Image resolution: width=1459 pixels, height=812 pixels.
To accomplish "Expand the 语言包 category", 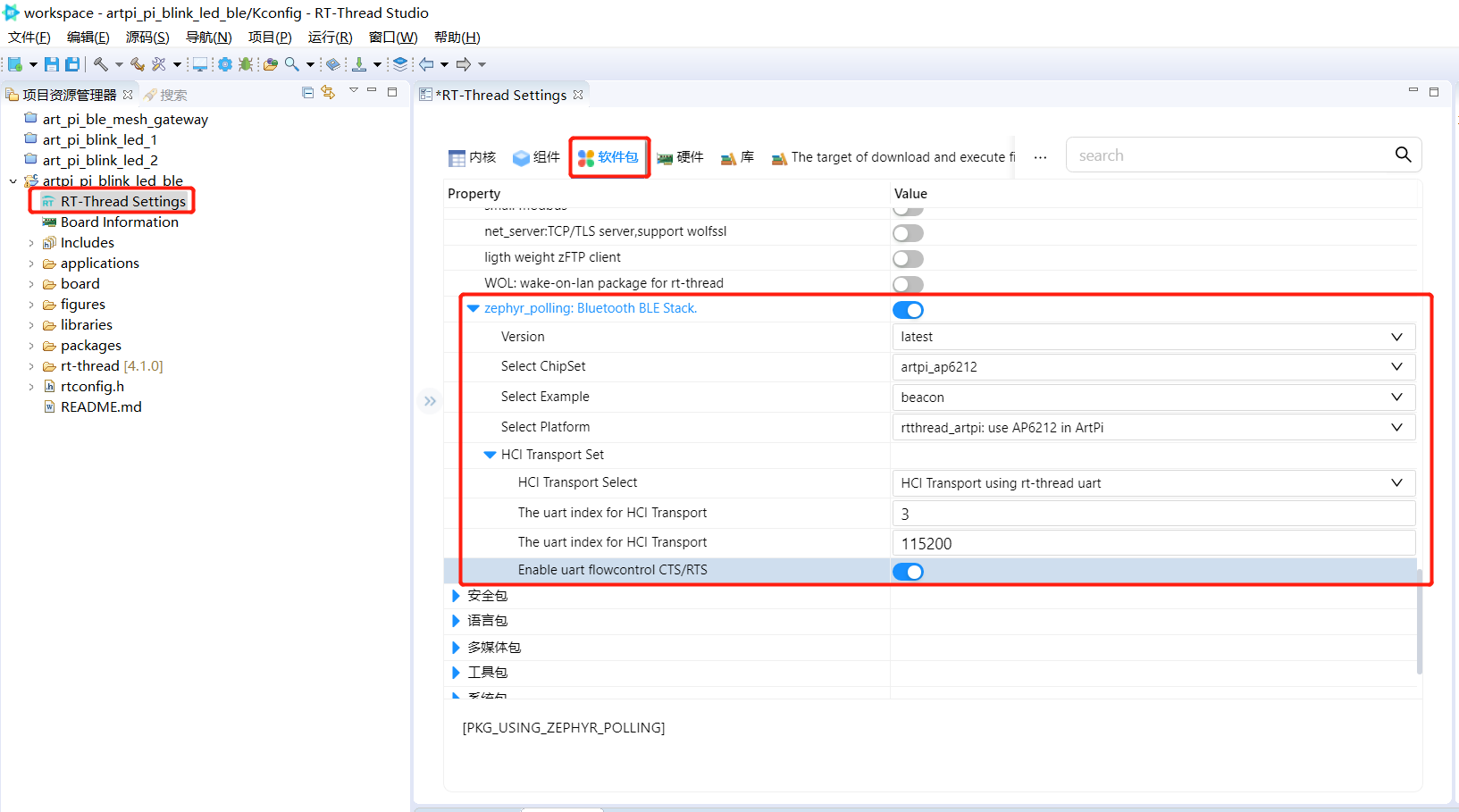I will [x=456, y=621].
